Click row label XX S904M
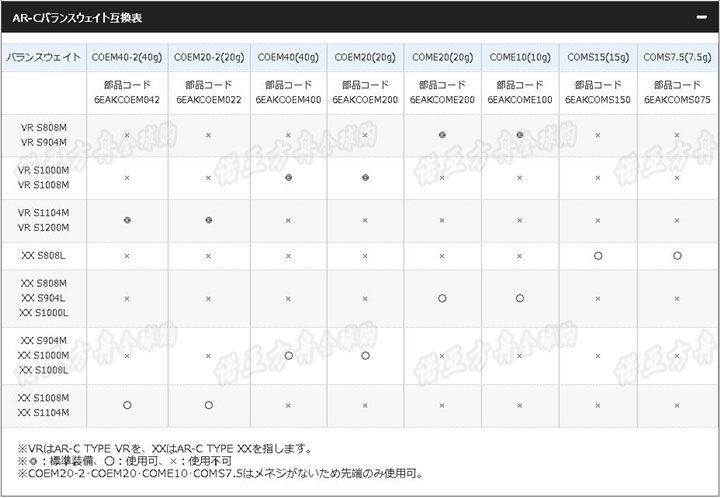Image resolution: width=720 pixels, height=498 pixels. [x=44, y=341]
